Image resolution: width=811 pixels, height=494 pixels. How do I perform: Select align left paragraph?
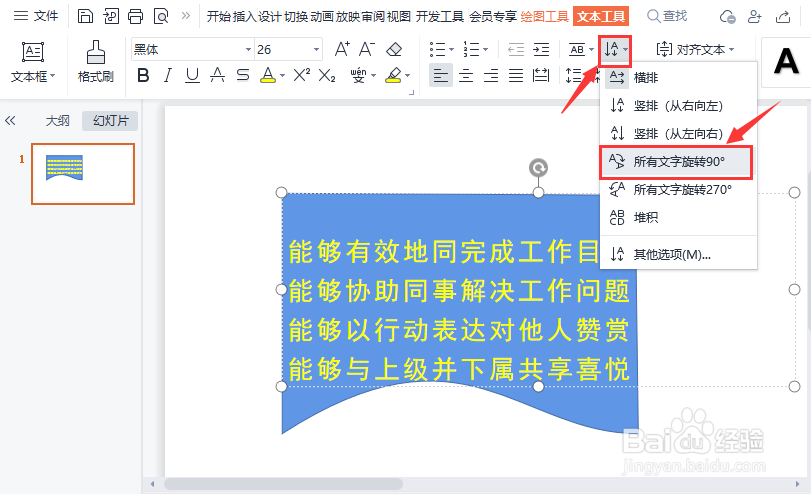pos(441,76)
